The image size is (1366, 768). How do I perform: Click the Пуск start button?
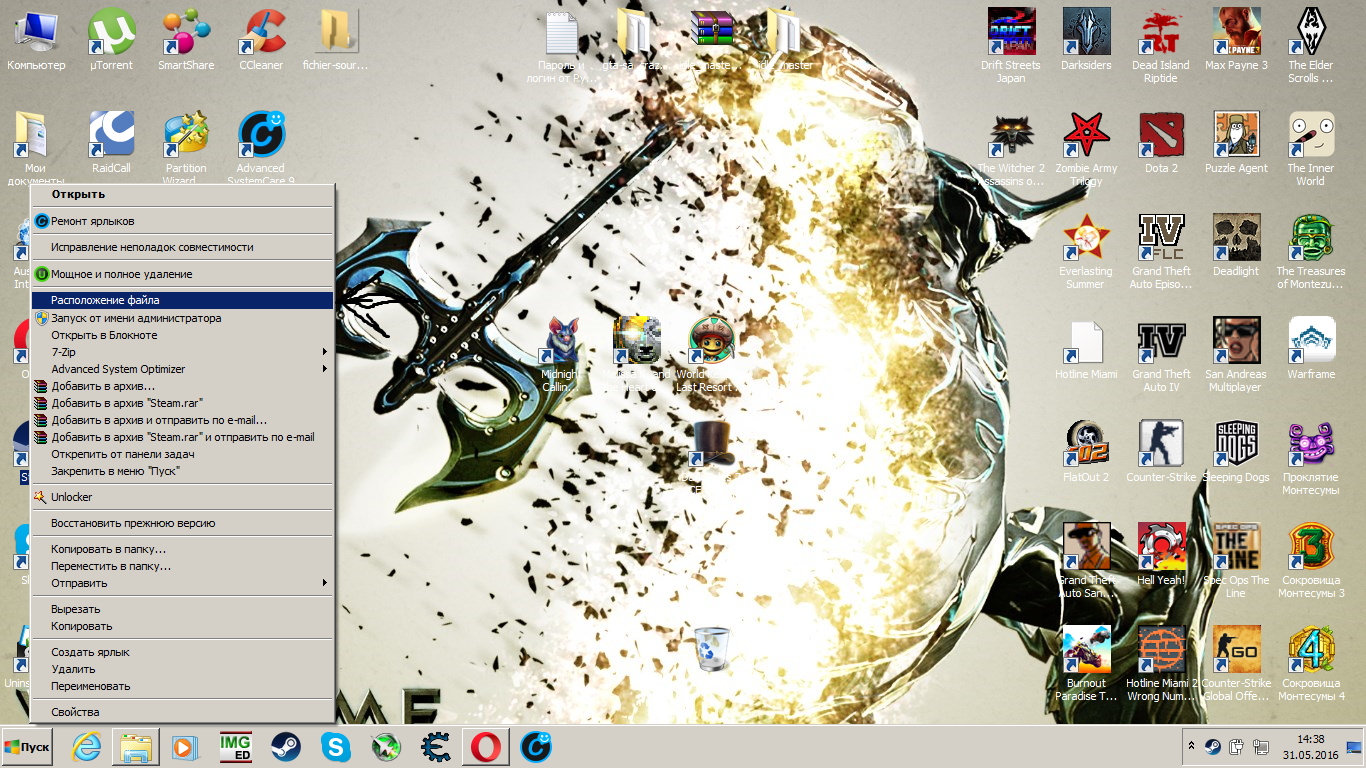[x=27, y=747]
